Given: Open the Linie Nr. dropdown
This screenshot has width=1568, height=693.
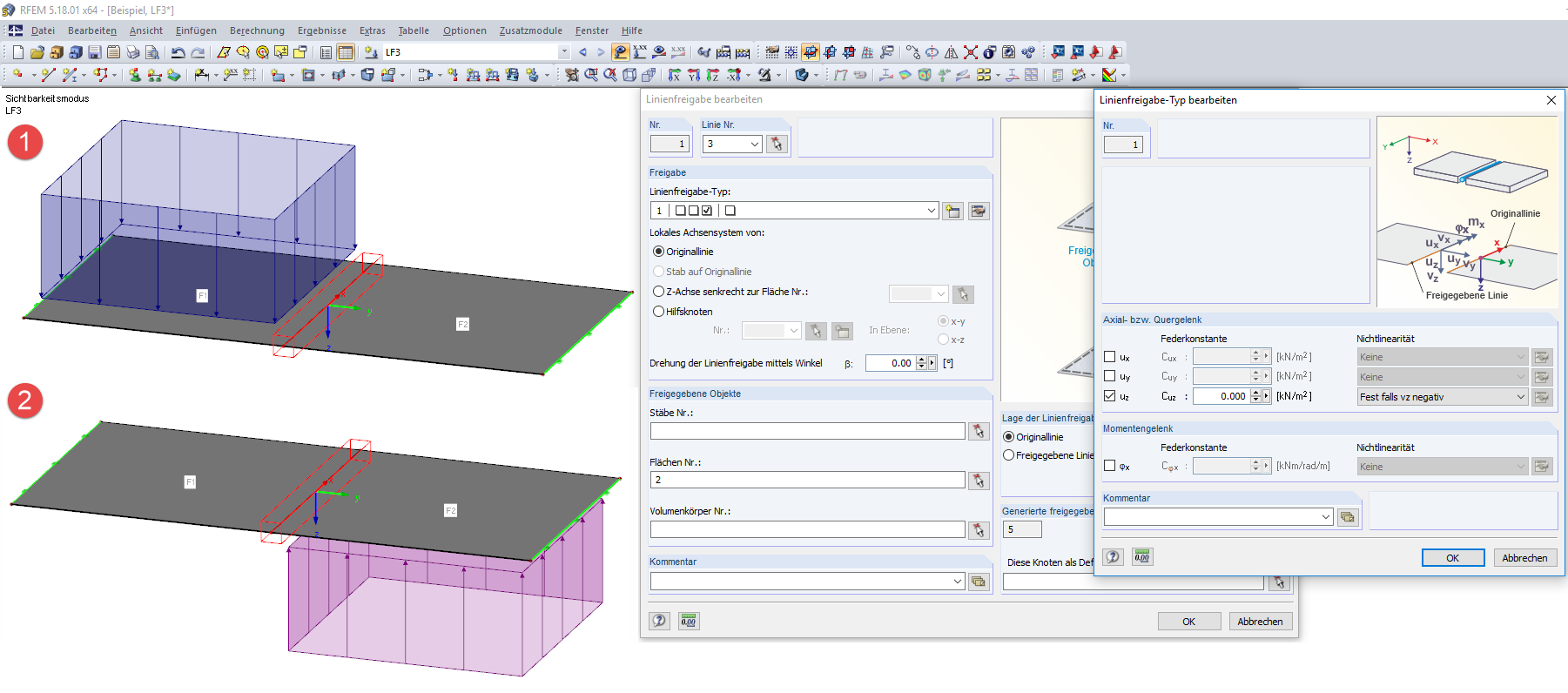Looking at the screenshot, I should 755,144.
